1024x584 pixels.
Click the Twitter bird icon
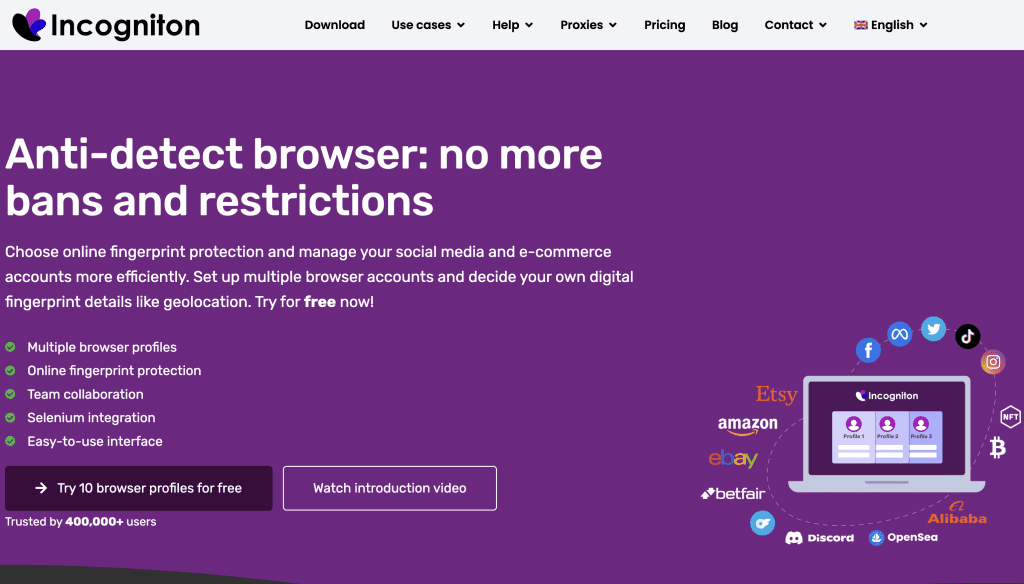coord(933,329)
